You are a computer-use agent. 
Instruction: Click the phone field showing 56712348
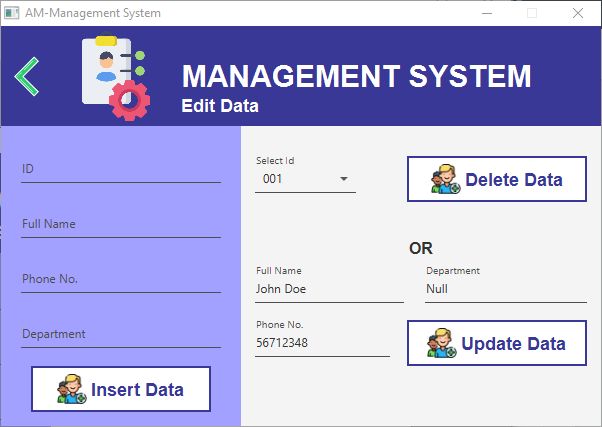tap(322, 343)
